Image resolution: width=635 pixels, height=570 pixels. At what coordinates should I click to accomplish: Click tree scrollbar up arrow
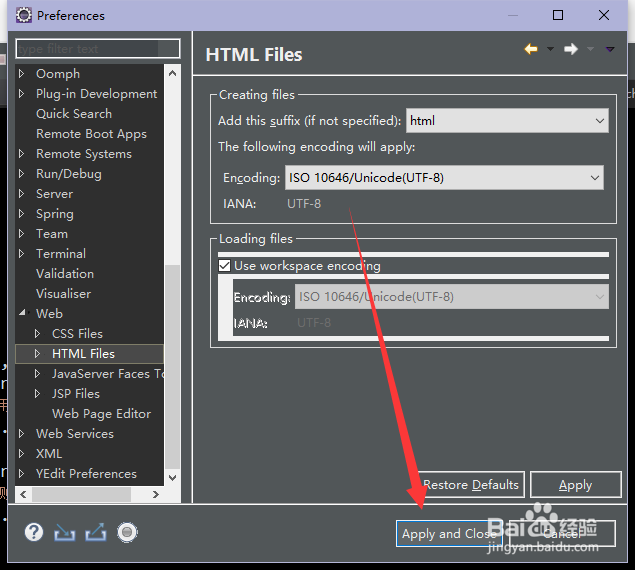click(173, 73)
